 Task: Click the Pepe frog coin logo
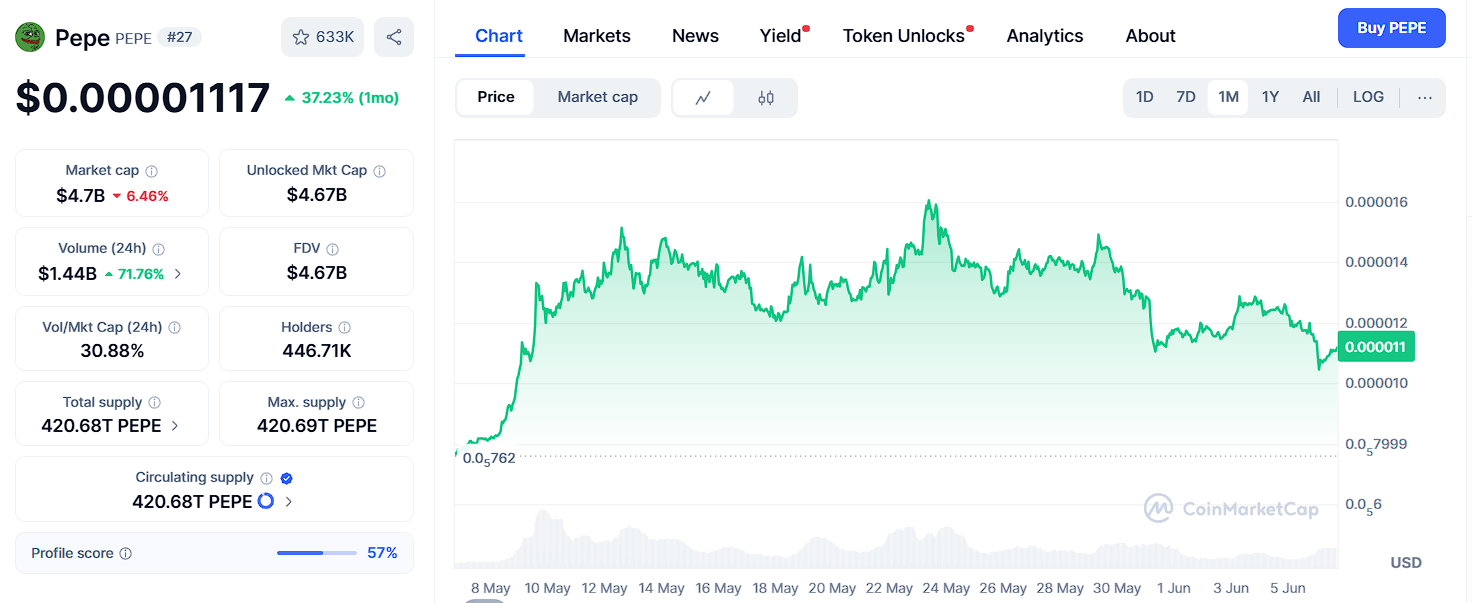point(31,37)
